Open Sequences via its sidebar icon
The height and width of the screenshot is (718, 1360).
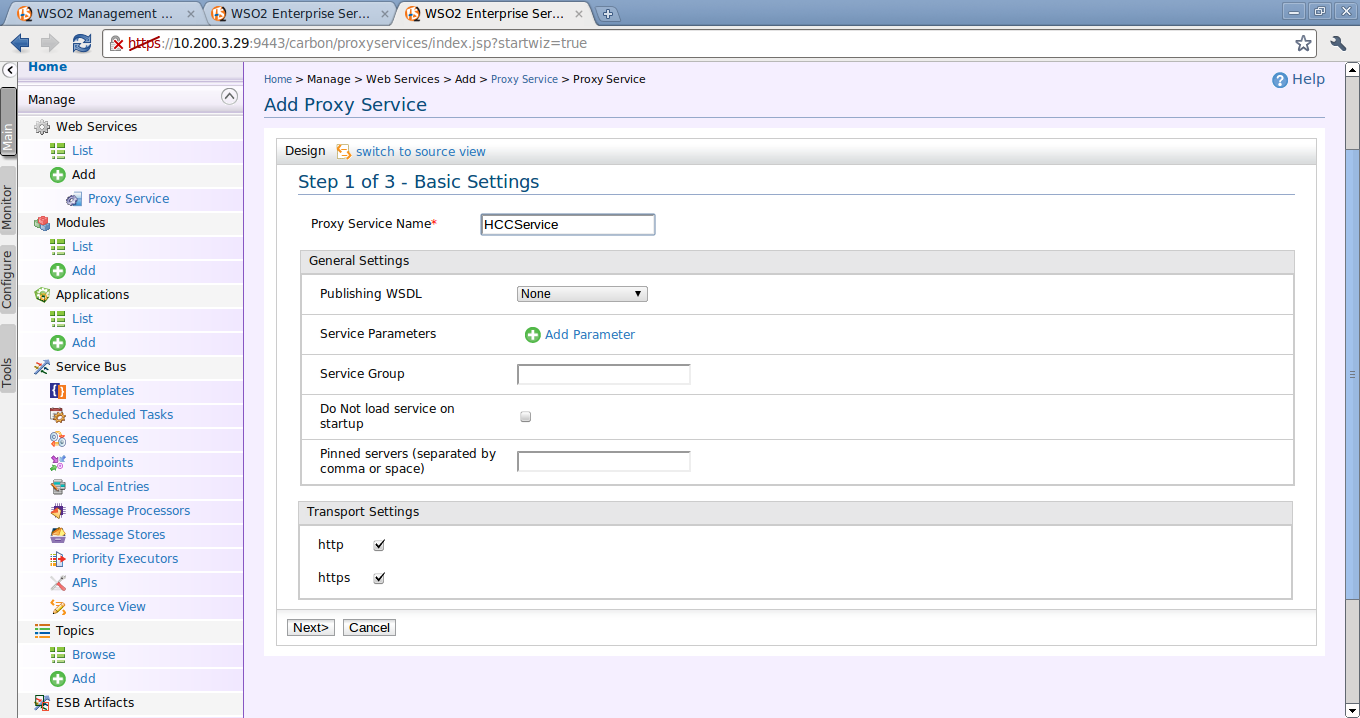click(x=59, y=438)
